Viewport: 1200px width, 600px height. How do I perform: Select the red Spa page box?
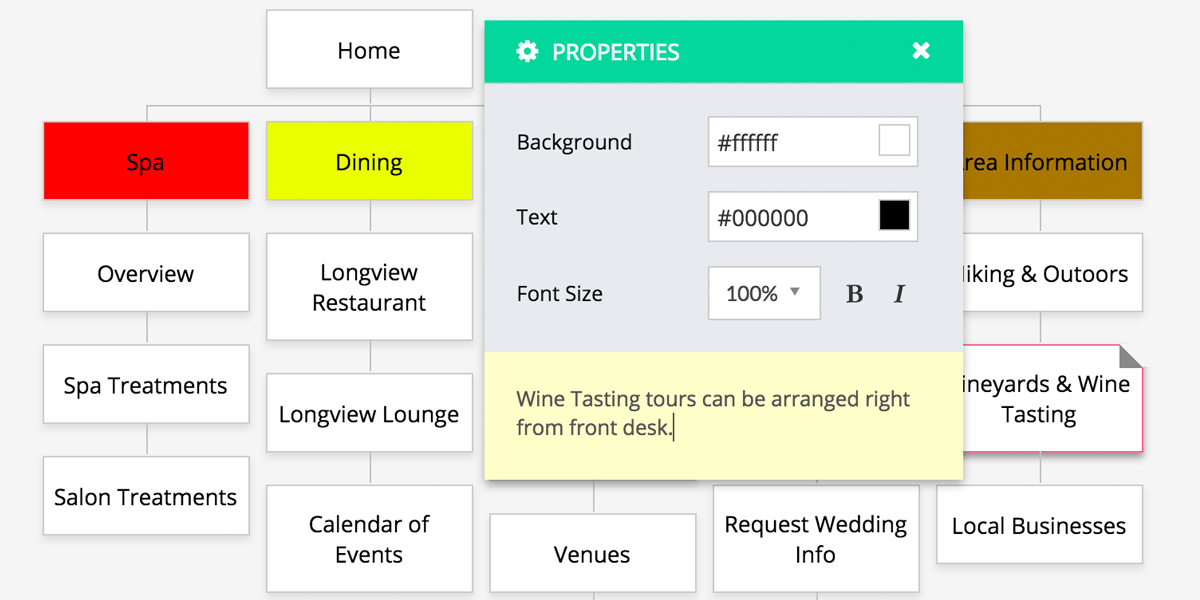coord(146,161)
